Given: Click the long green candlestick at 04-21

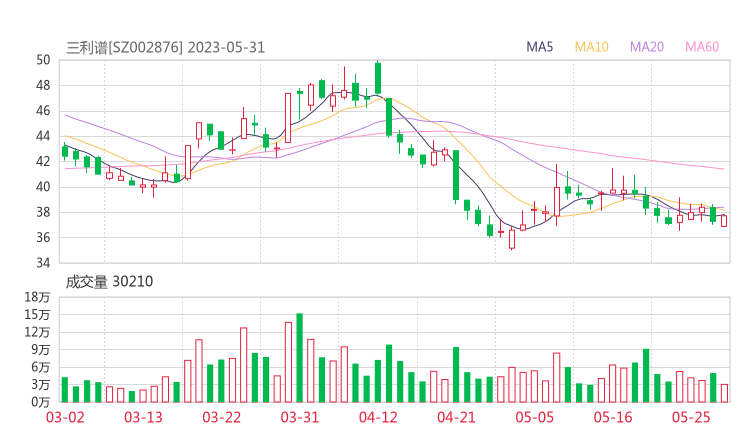Looking at the screenshot, I should click(456, 175).
